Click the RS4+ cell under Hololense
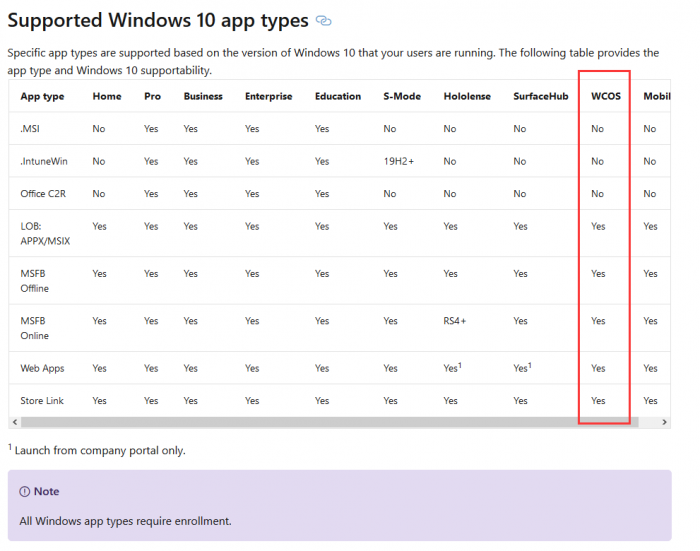700x551 pixels. [456, 321]
